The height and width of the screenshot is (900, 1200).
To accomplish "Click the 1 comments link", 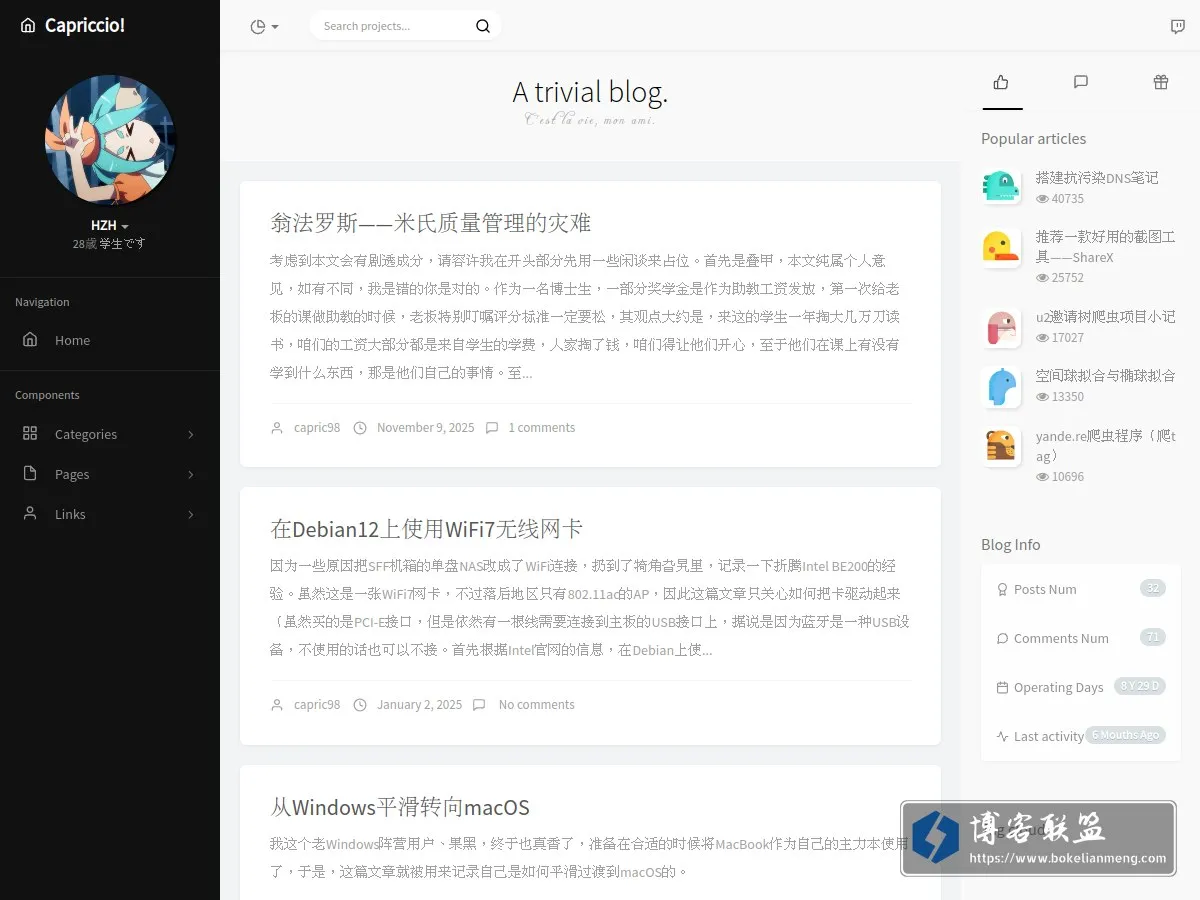I will tap(541, 428).
